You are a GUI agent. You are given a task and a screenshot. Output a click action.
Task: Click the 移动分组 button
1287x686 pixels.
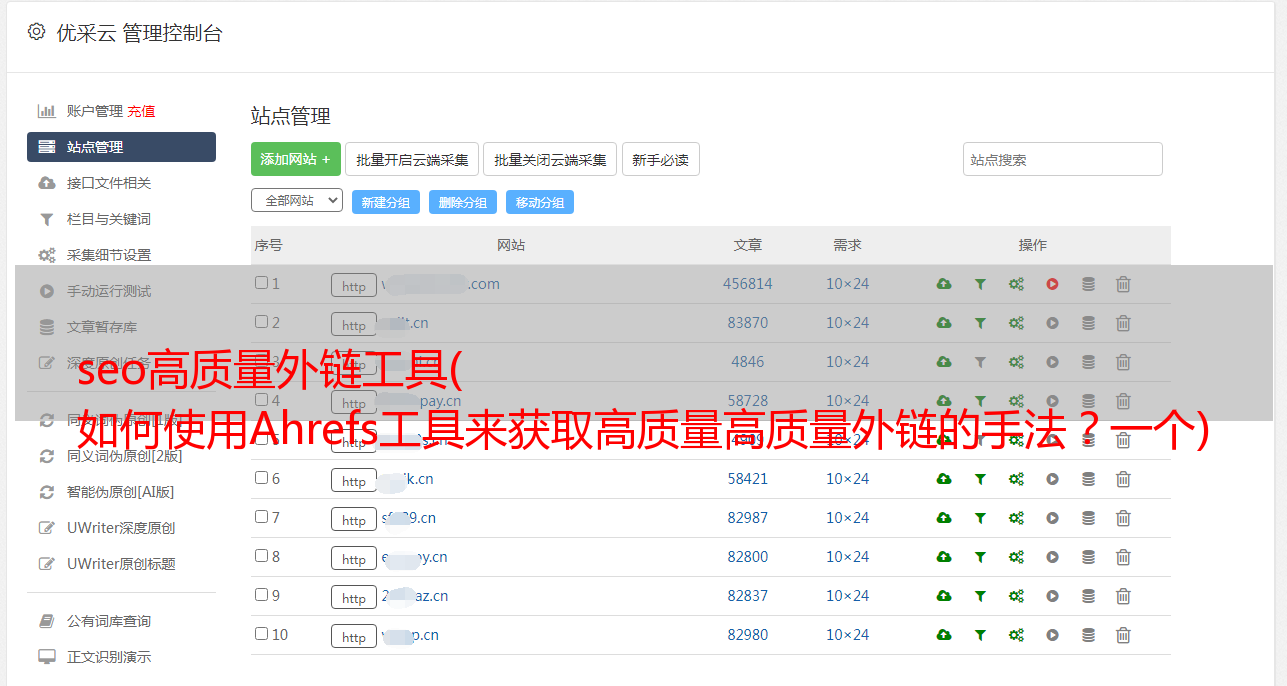[x=540, y=202]
